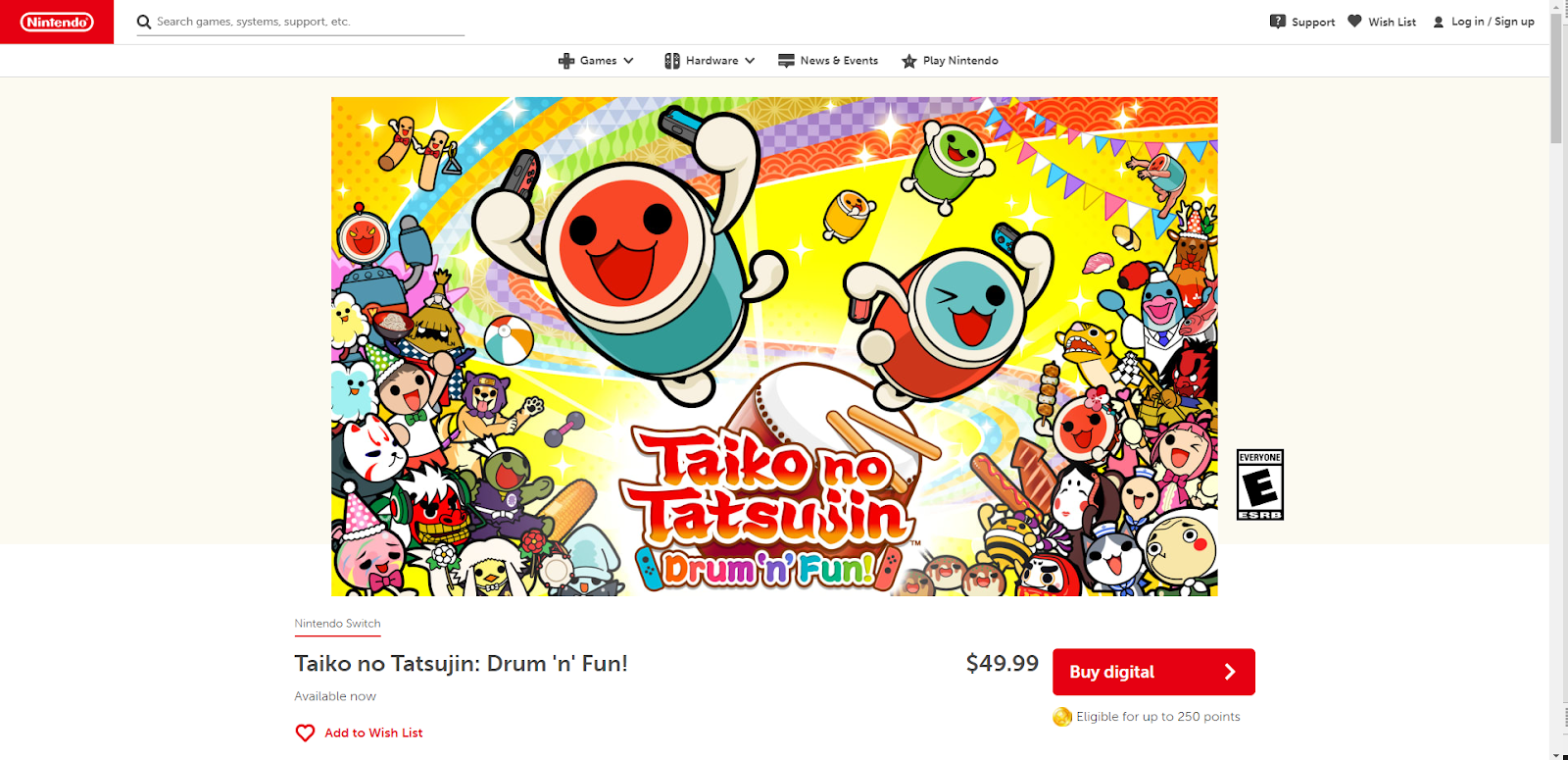Expand the Hardware dropdown menu
1568x760 pixels.
click(x=710, y=61)
